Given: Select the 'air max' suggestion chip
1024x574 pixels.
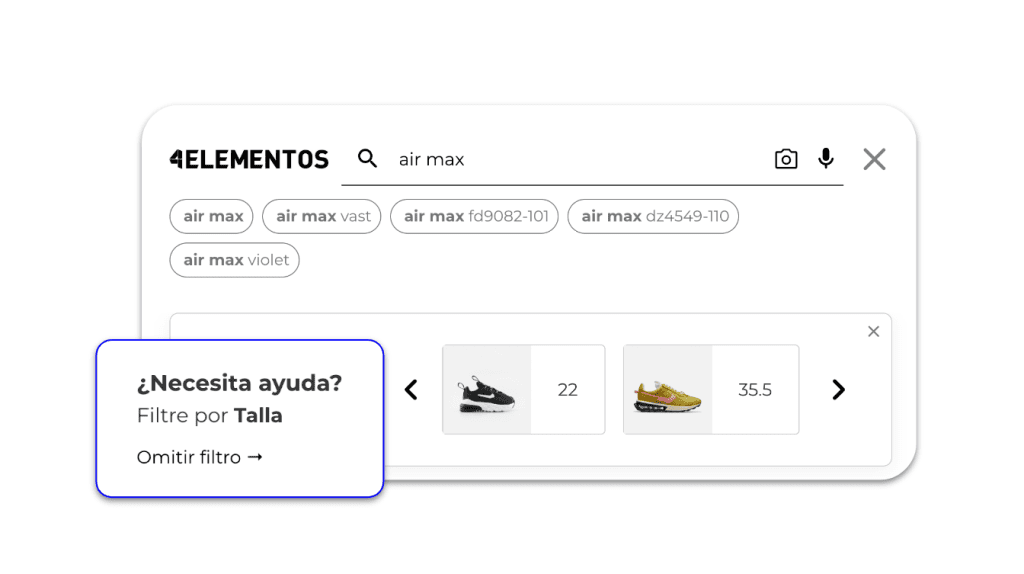Looking at the screenshot, I should [213, 216].
